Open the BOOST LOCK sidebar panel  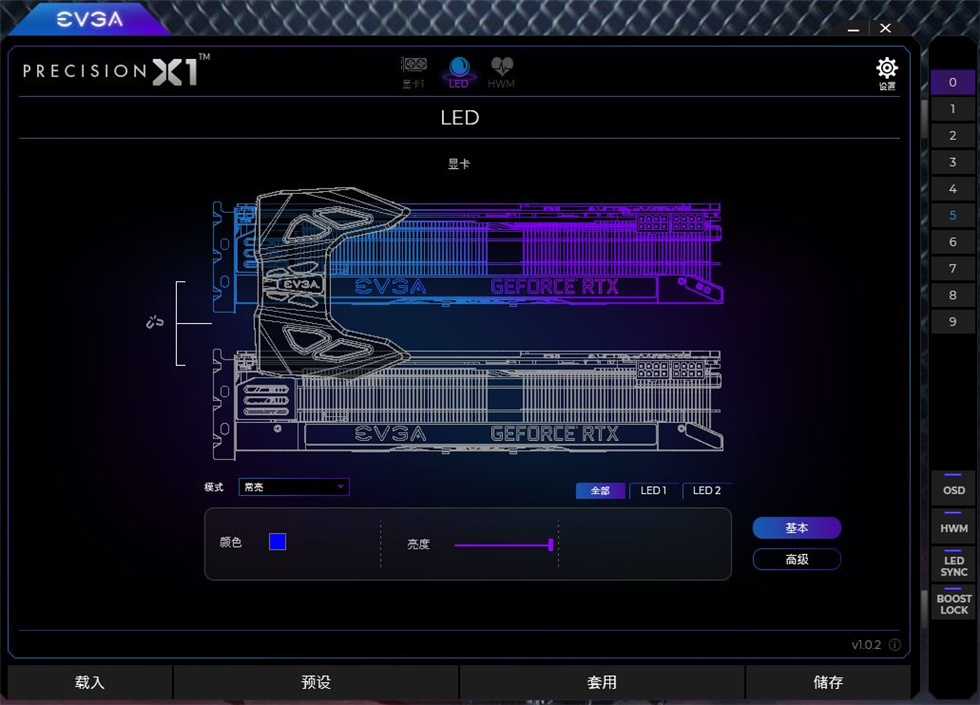952,604
